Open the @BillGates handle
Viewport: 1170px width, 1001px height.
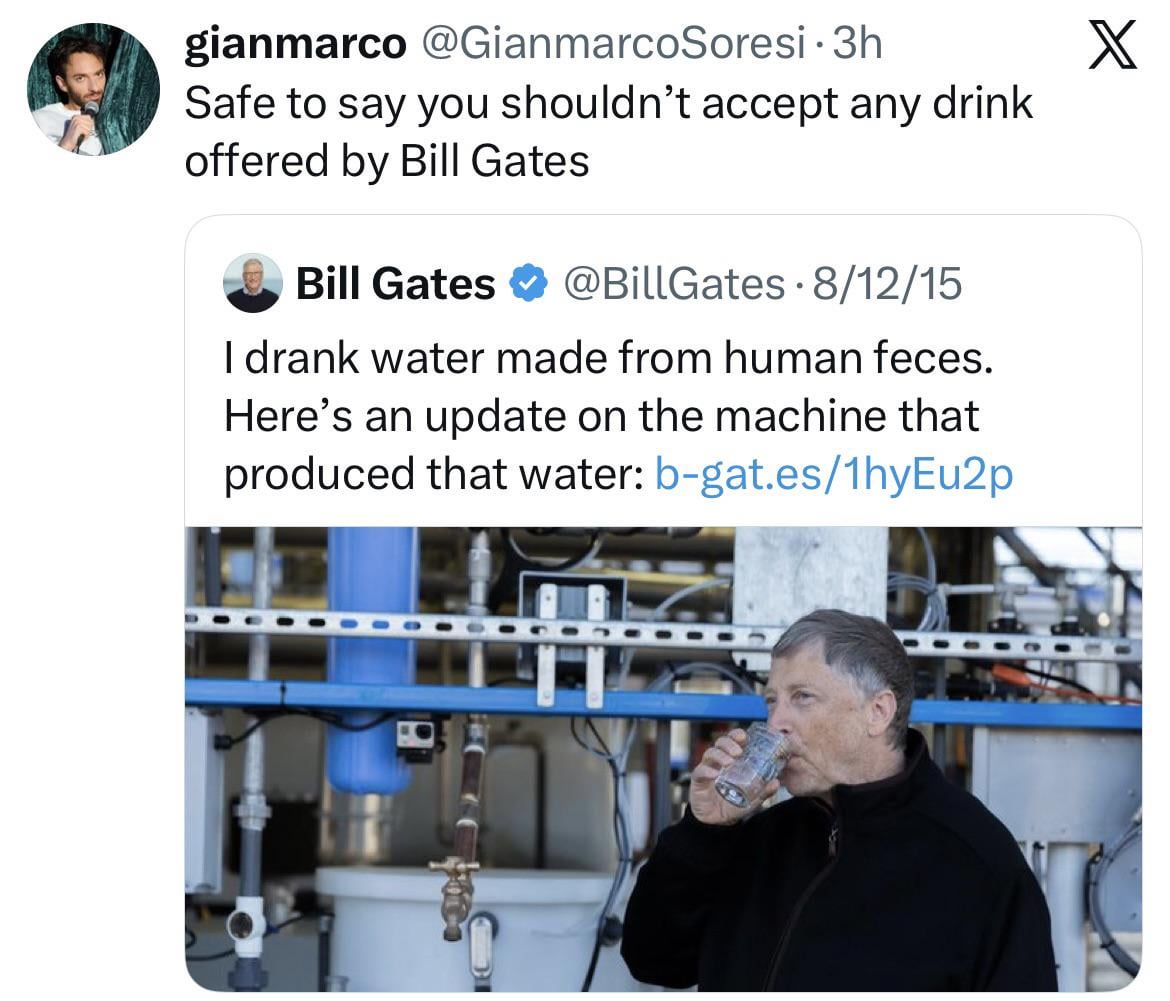pyautogui.click(x=673, y=284)
